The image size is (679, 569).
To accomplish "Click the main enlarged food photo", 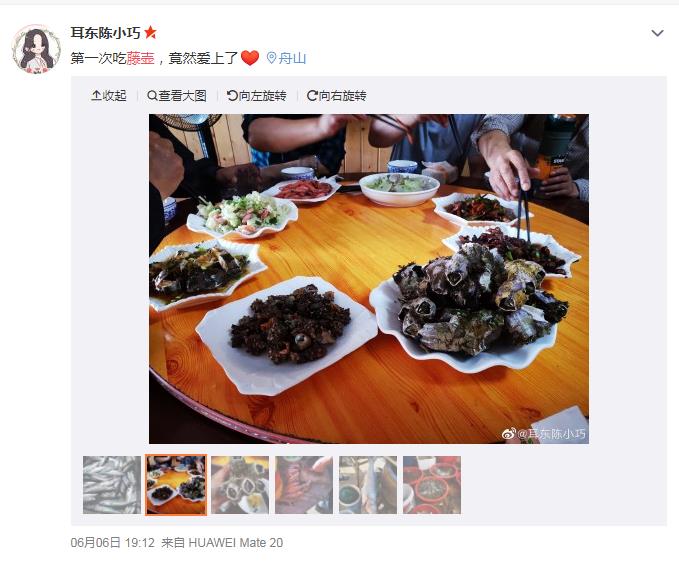I will (x=369, y=278).
